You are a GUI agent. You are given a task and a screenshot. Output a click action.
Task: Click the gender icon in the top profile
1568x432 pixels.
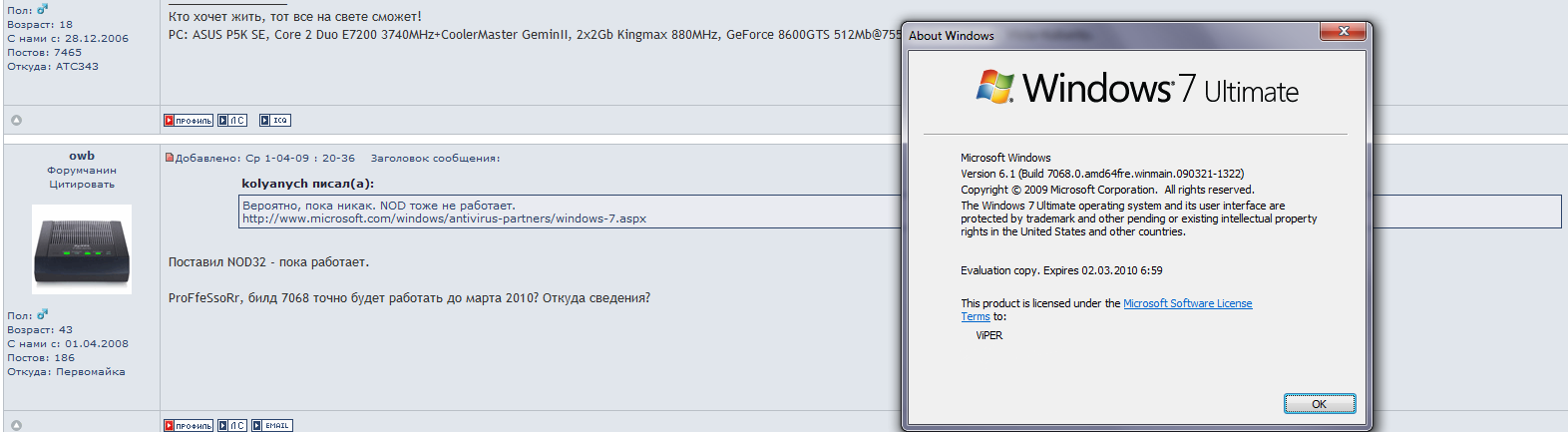pos(43,10)
